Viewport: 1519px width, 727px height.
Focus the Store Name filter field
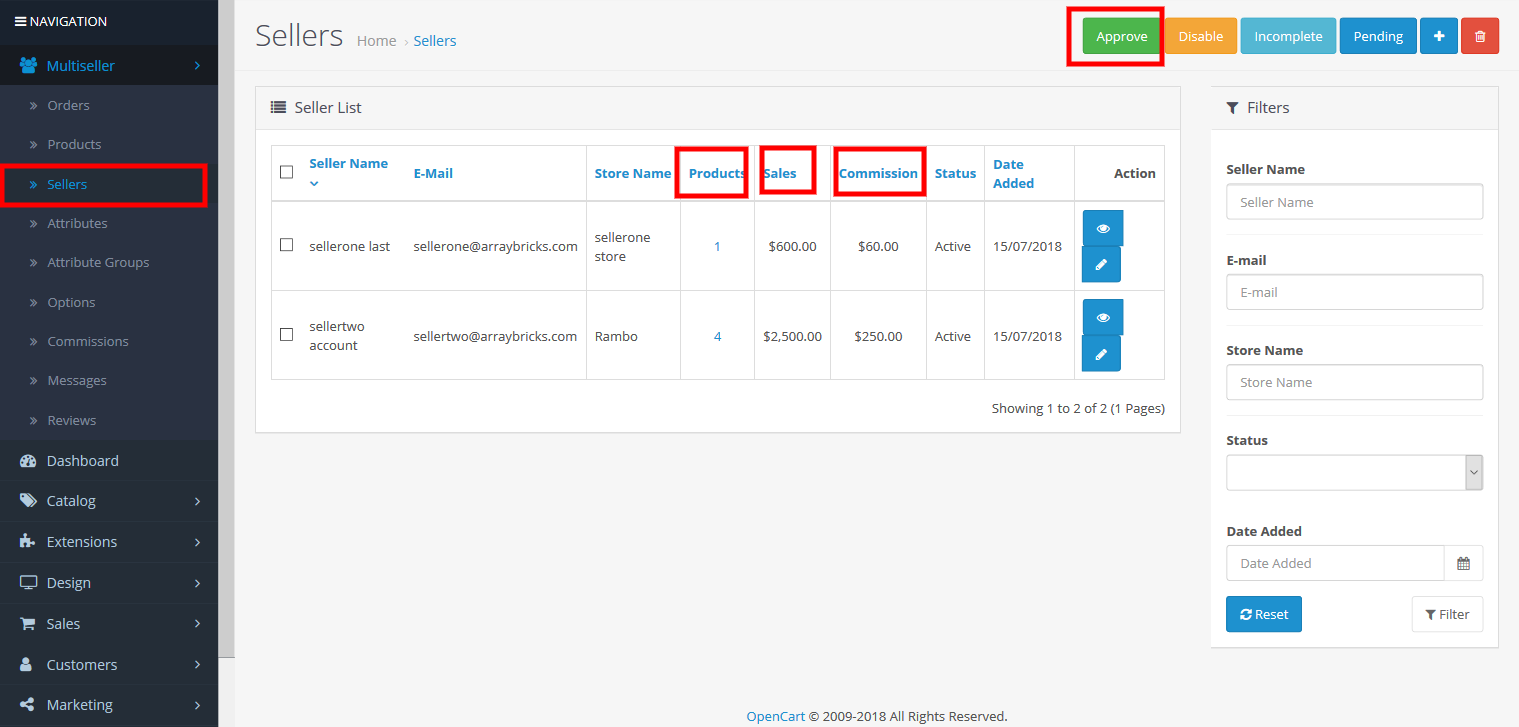click(x=1355, y=382)
